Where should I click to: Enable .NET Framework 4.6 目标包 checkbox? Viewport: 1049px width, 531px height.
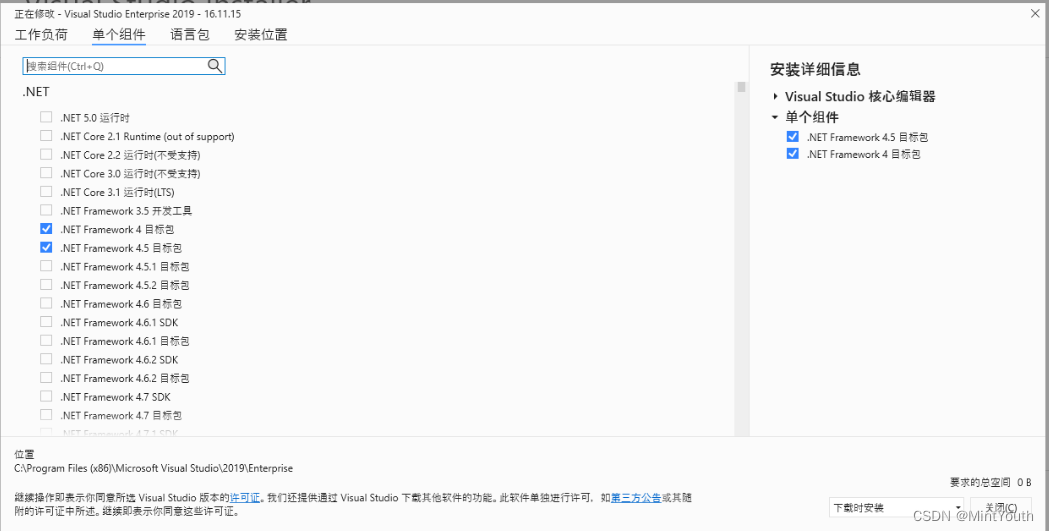(46, 304)
